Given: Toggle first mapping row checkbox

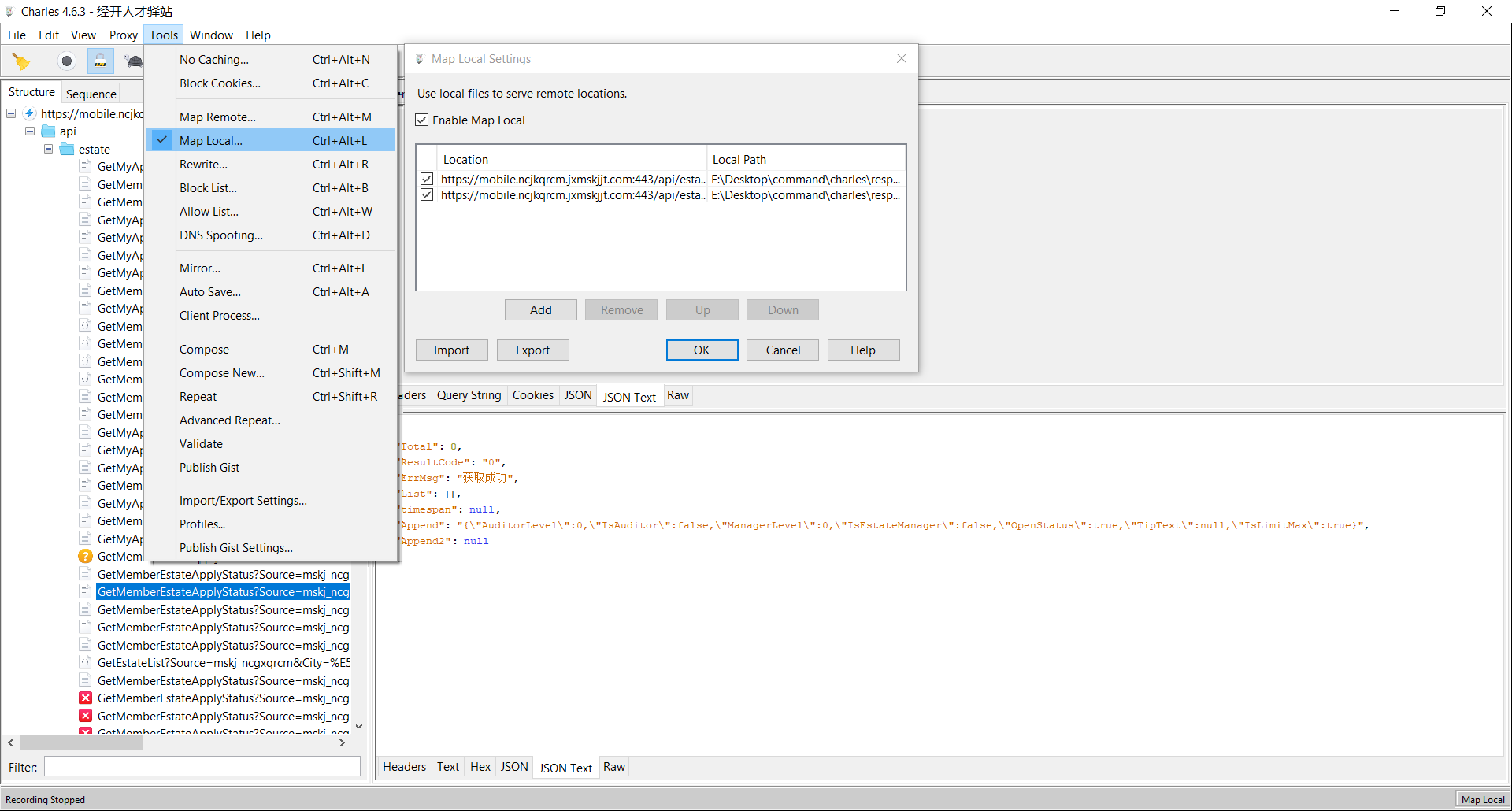Looking at the screenshot, I should pyautogui.click(x=427, y=179).
